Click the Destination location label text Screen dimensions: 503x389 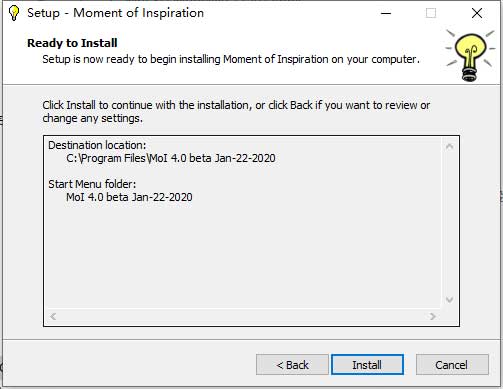pyautogui.click(x=97, y=145)
